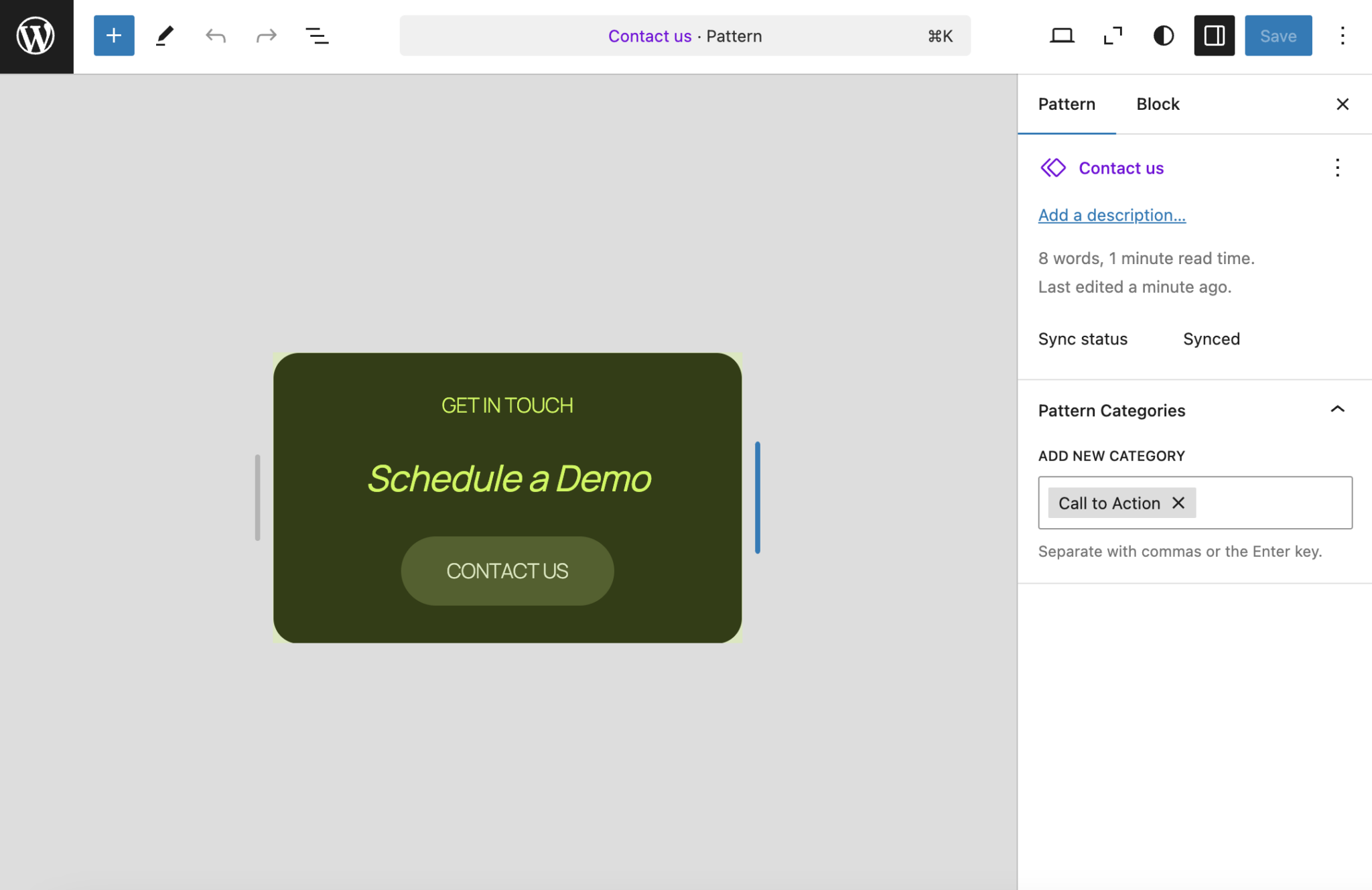Toggle the Styles panel
This screenshot has height=890, width=1372.
click(x=1164, y=36)
